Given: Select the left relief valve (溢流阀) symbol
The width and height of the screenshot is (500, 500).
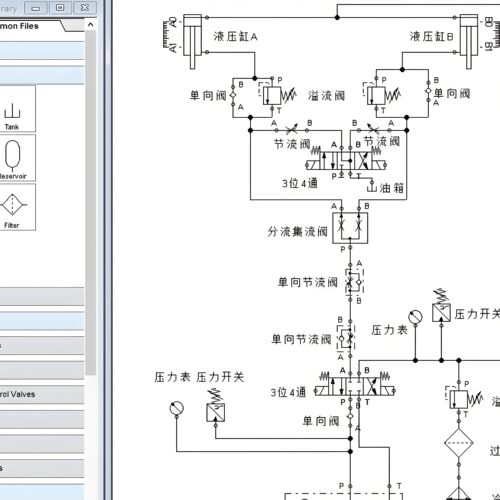Looking at the screenshot, I should point(277,96).
